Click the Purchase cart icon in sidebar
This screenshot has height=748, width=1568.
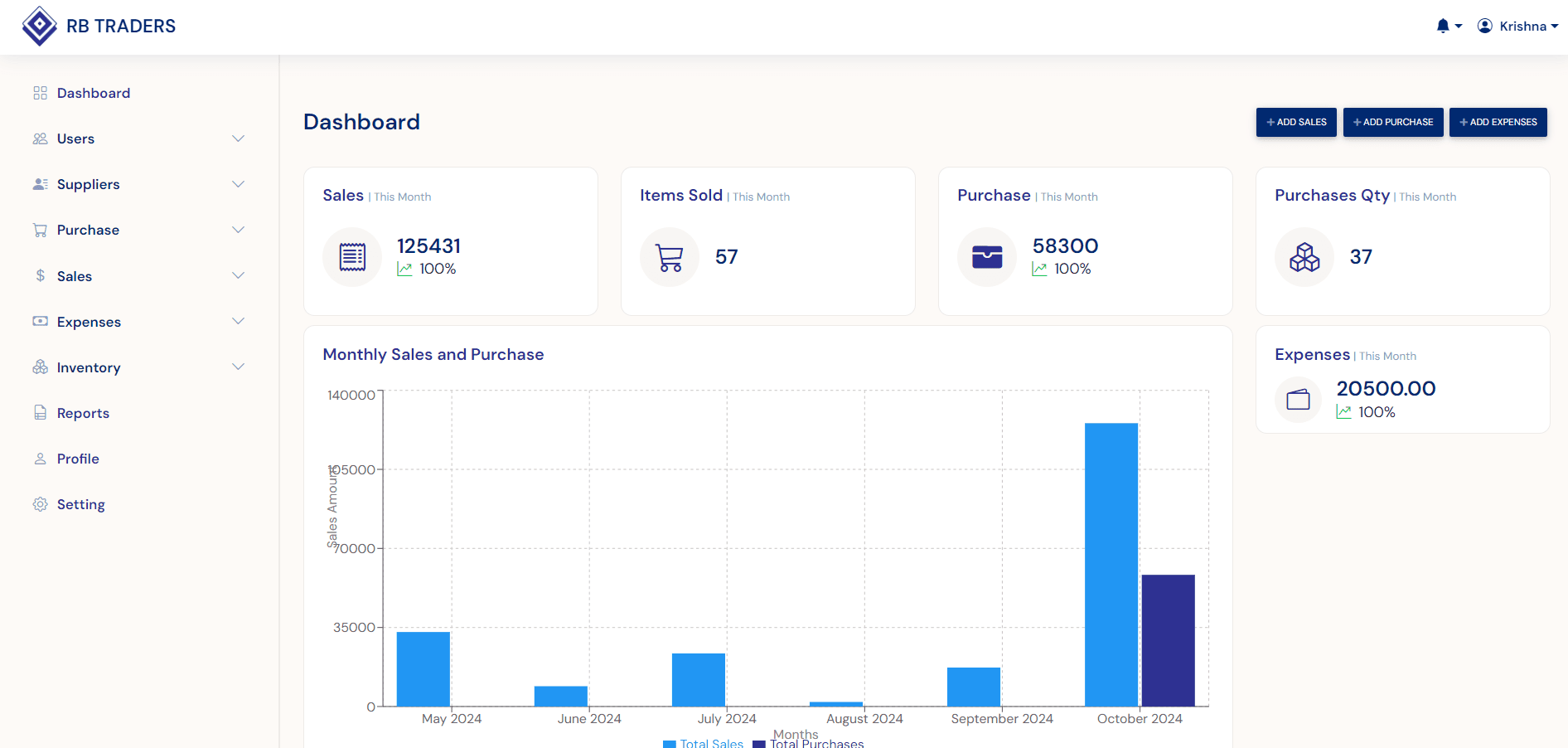[x=40, y=230]
